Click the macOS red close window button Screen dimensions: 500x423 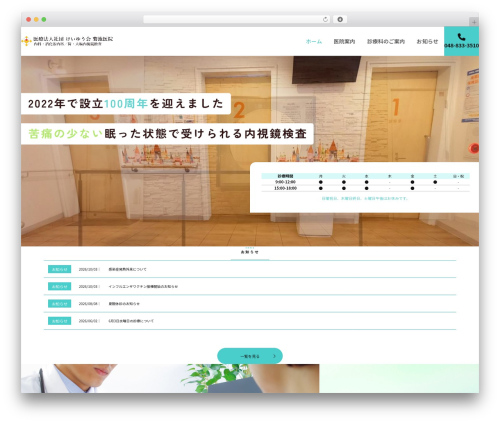coord(29,19)
